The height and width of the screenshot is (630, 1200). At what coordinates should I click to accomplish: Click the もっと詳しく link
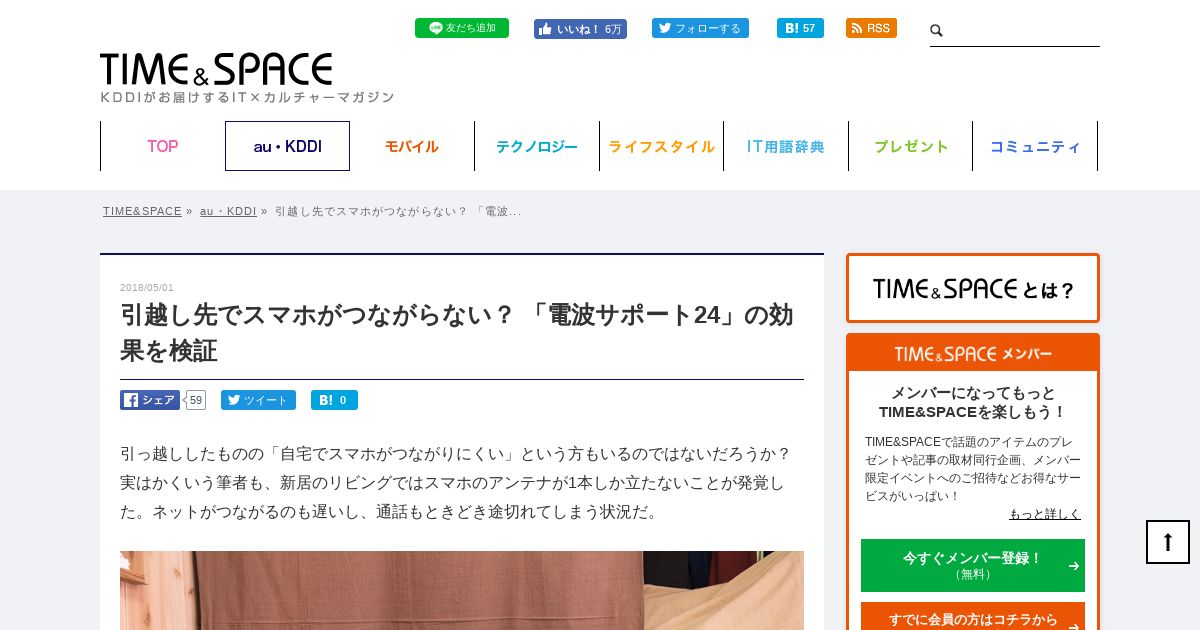pyautogui.click(x=1045, y=514)
